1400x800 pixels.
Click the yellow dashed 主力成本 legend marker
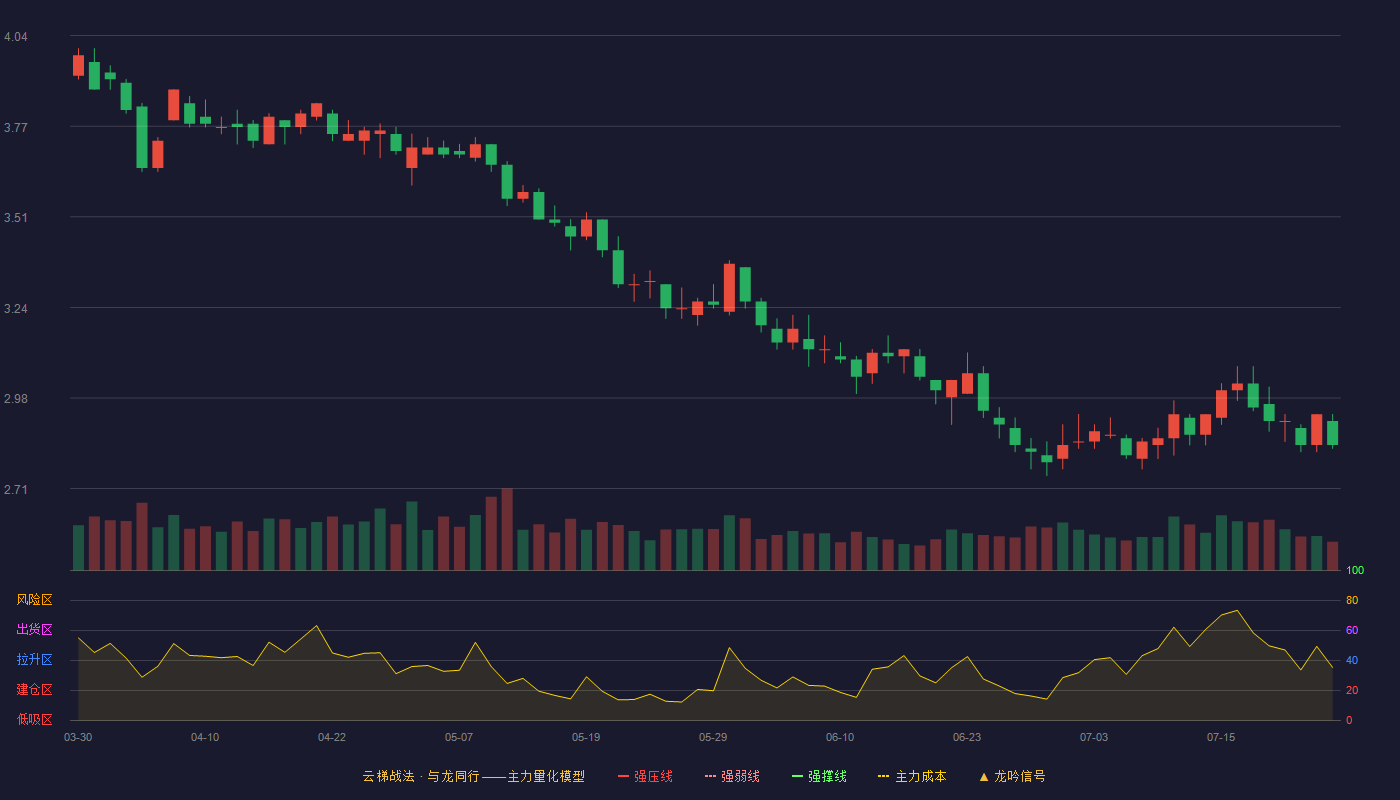884,776
